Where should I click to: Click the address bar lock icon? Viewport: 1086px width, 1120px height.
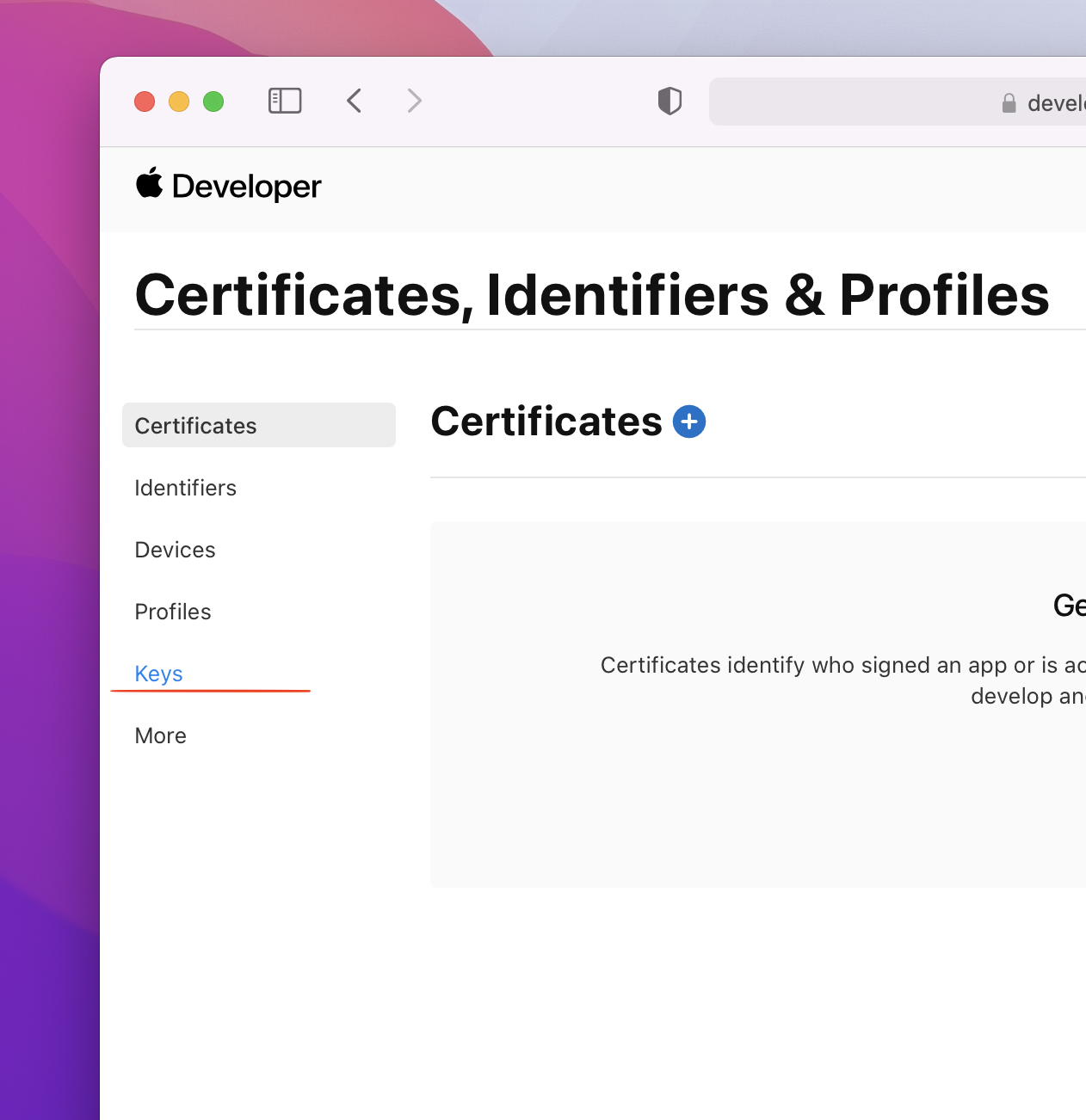coord(1009,103)
